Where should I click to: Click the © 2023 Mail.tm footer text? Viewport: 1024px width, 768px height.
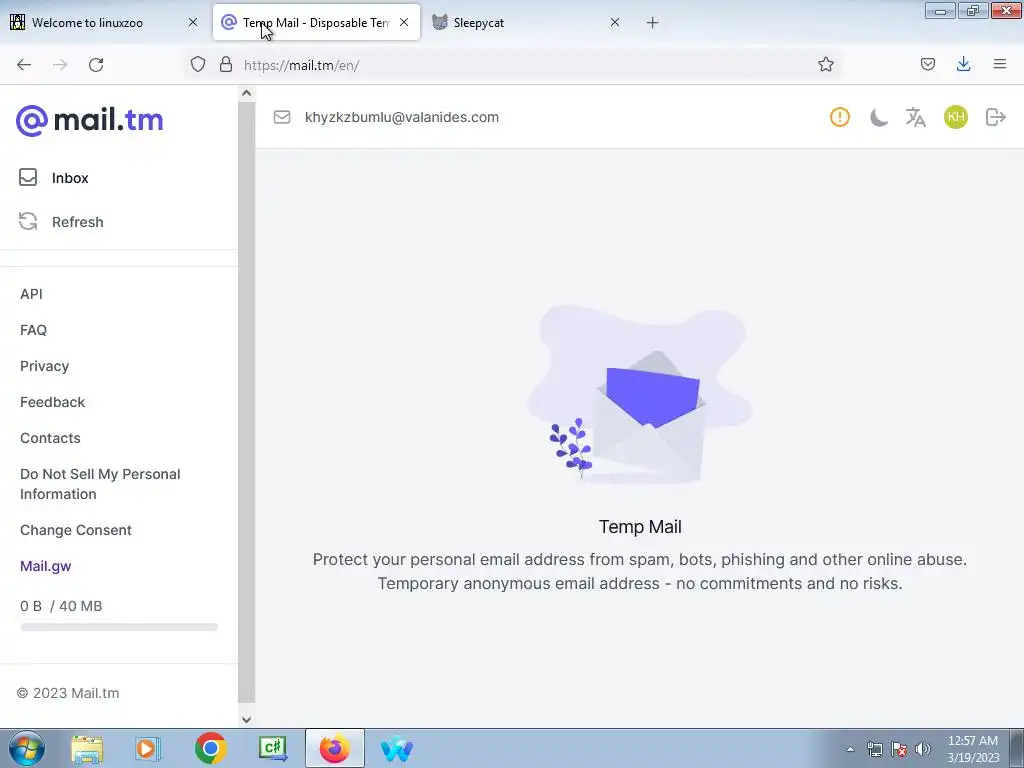(x=68, y=693)
